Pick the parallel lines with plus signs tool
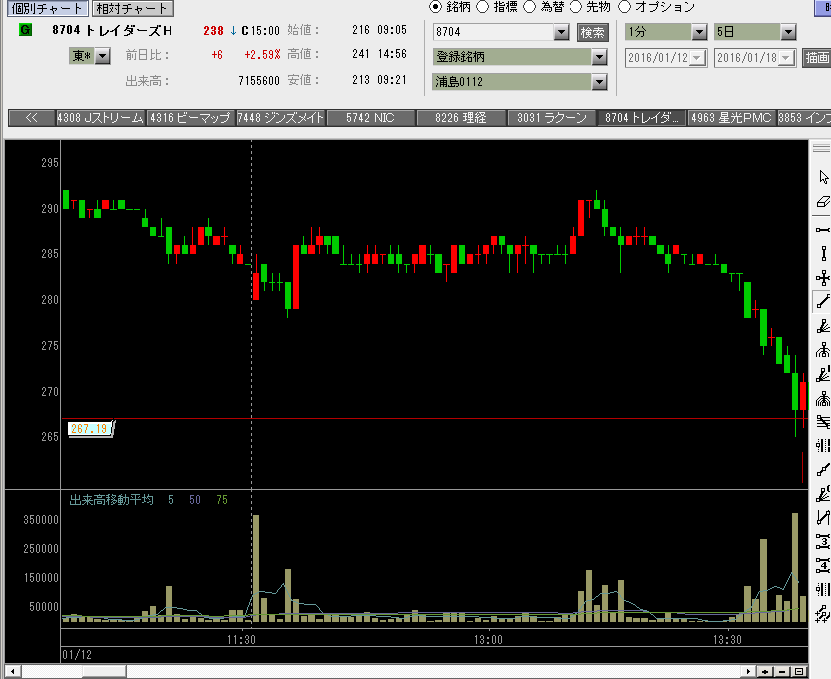This screenshot has height=679, width=831. [823, 613]
